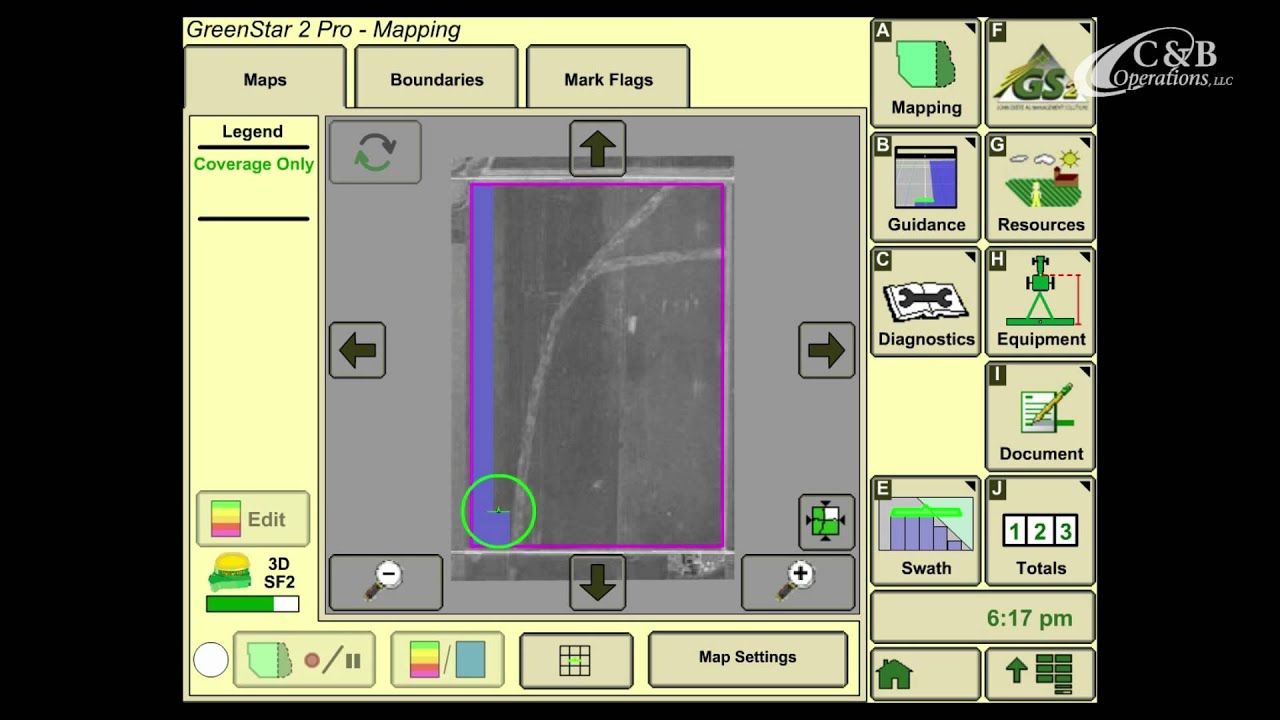
Task: Select the Mark Flags tab
Action: 608,78
